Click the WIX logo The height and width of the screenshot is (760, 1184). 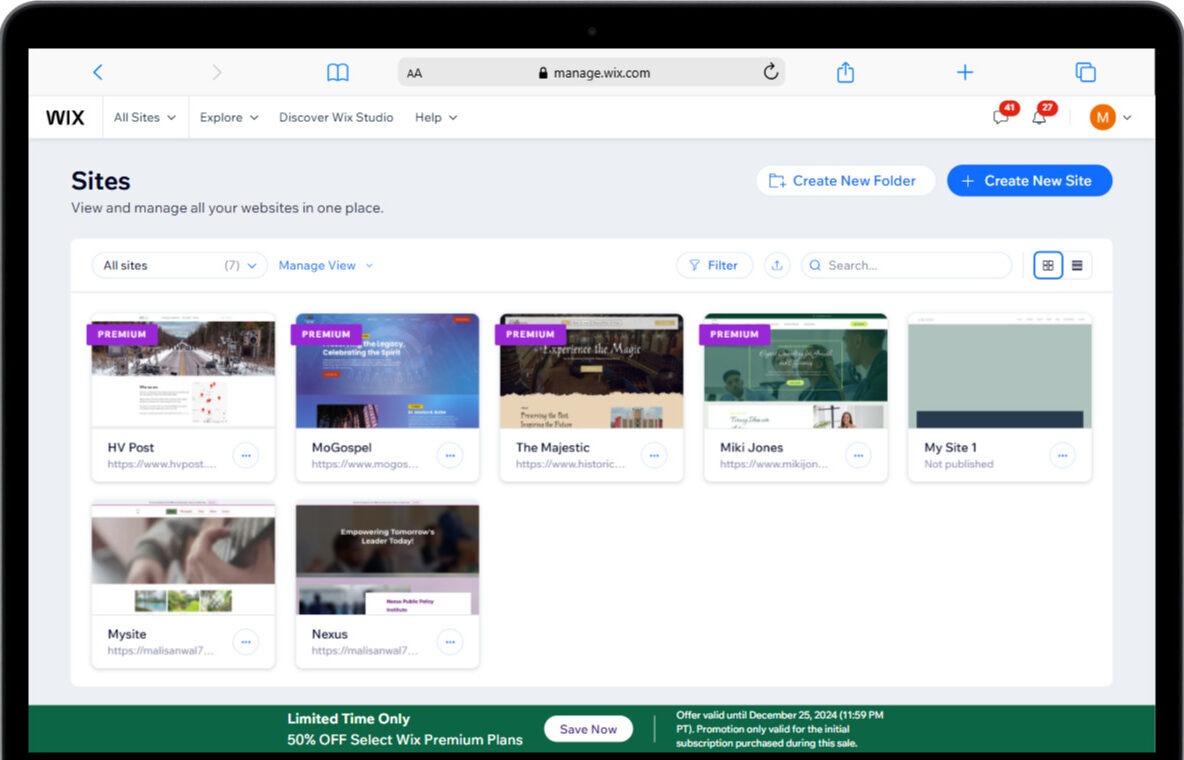pos(65,117)
